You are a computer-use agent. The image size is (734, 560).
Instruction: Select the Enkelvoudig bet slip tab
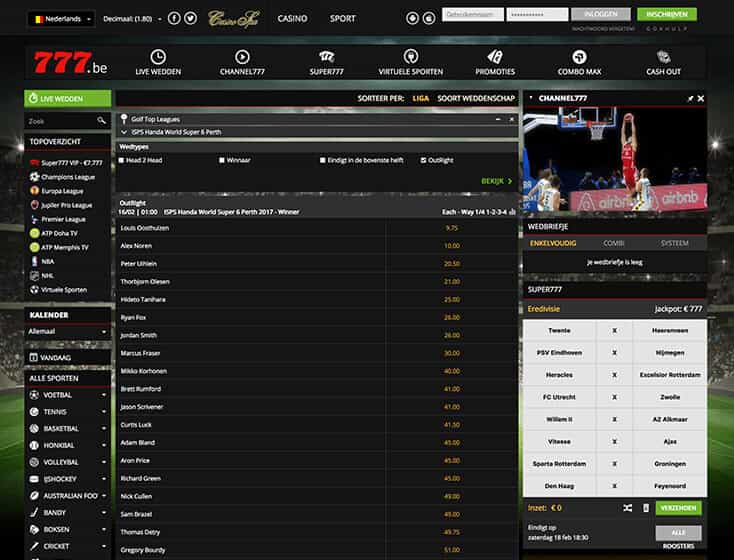click(x=553, y=243)
